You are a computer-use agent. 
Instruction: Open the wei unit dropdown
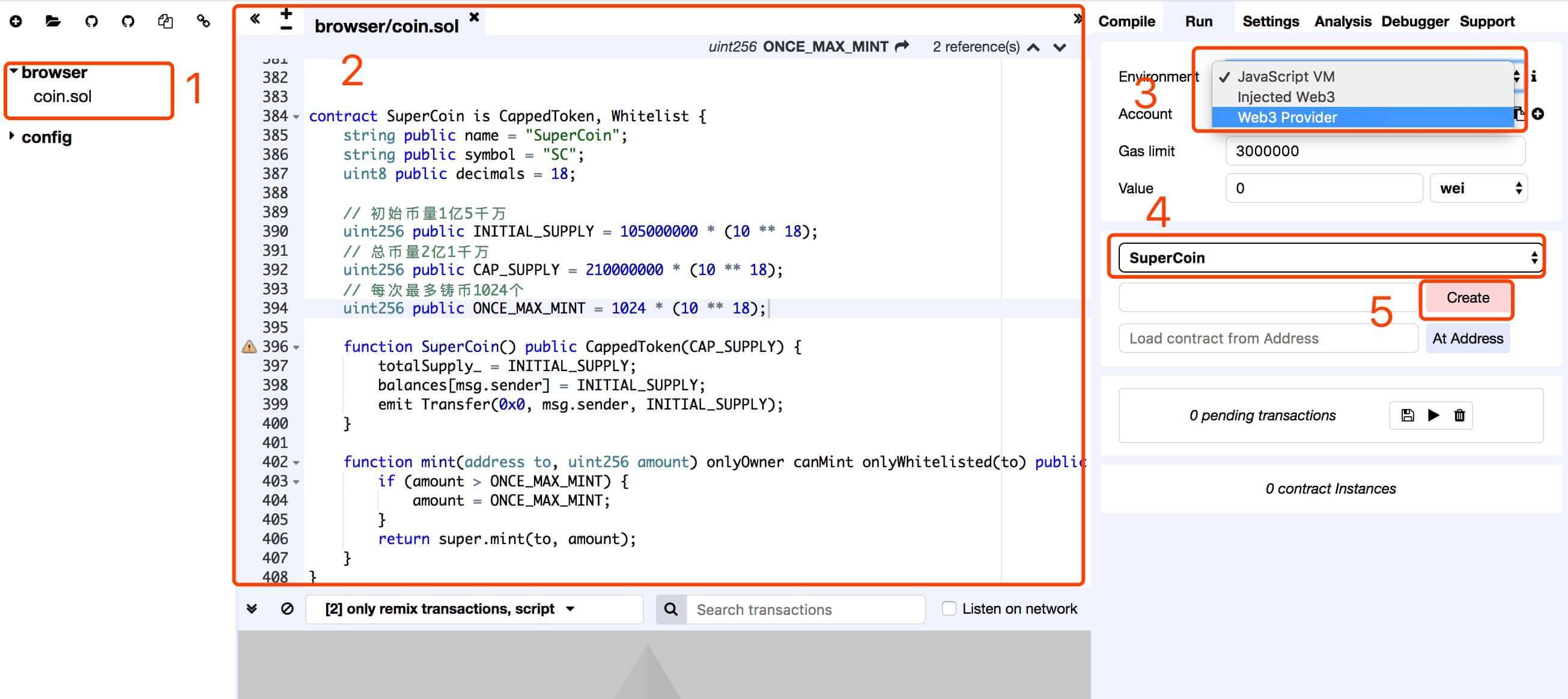[1479, 188]
